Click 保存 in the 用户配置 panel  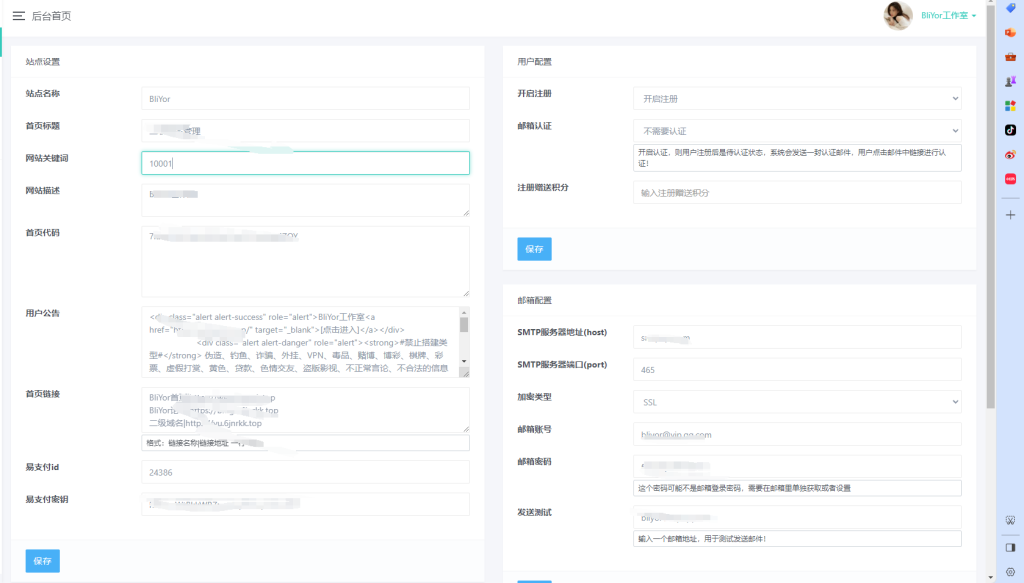pyautogui.click(x=534, y=249)
